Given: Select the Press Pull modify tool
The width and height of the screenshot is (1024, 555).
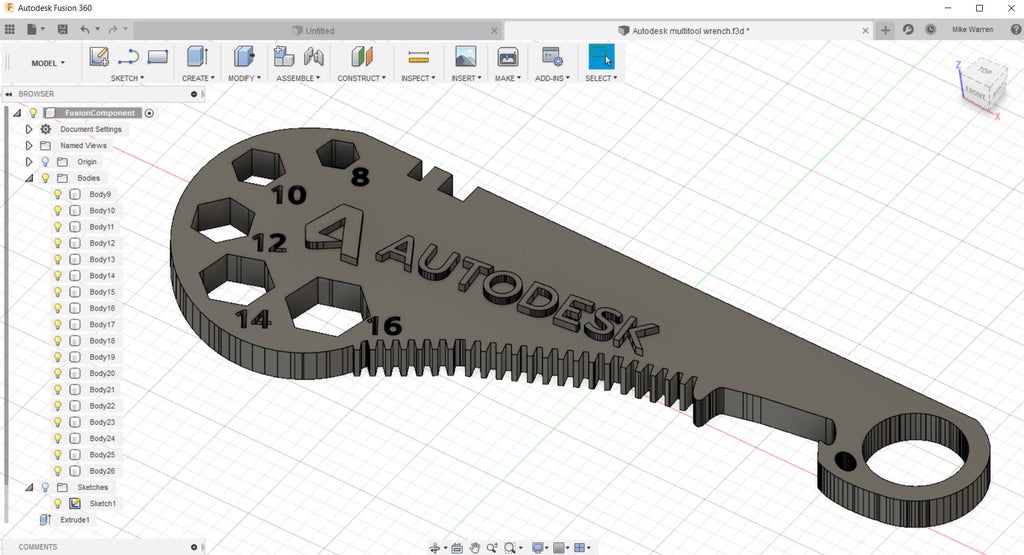Looking at the screenshot, I should click(x=244, y=57).
